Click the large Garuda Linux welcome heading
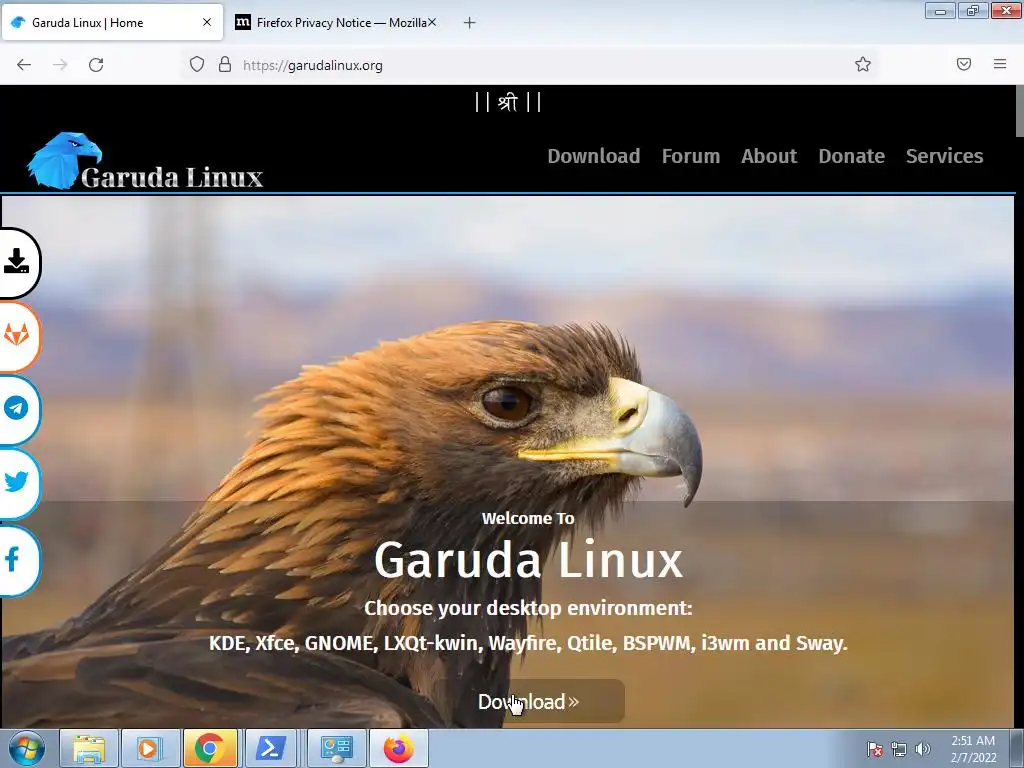Screen dimensions: 1024x768 coord(528,560)
